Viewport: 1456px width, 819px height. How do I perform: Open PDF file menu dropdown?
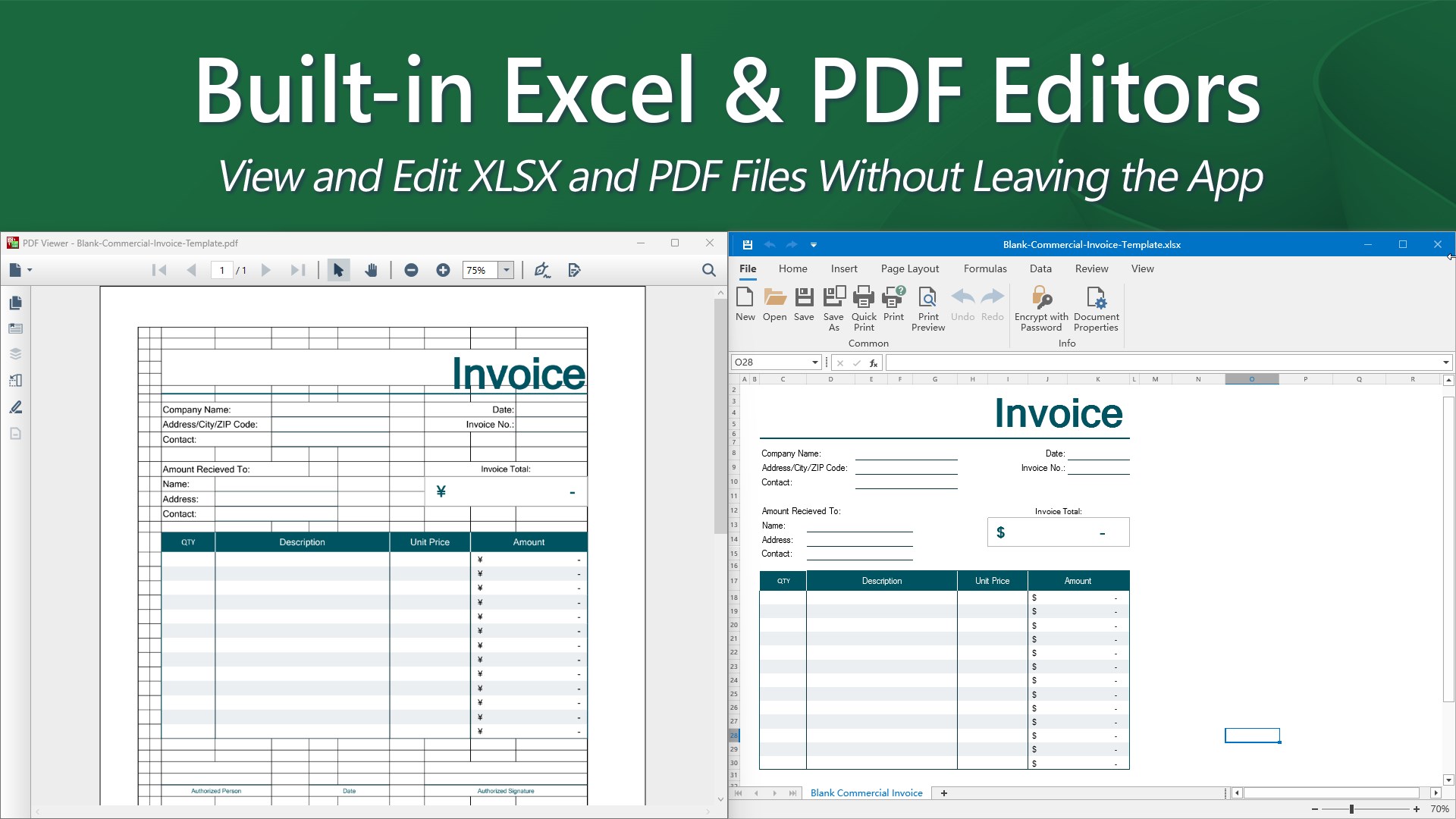click(20, 270)
